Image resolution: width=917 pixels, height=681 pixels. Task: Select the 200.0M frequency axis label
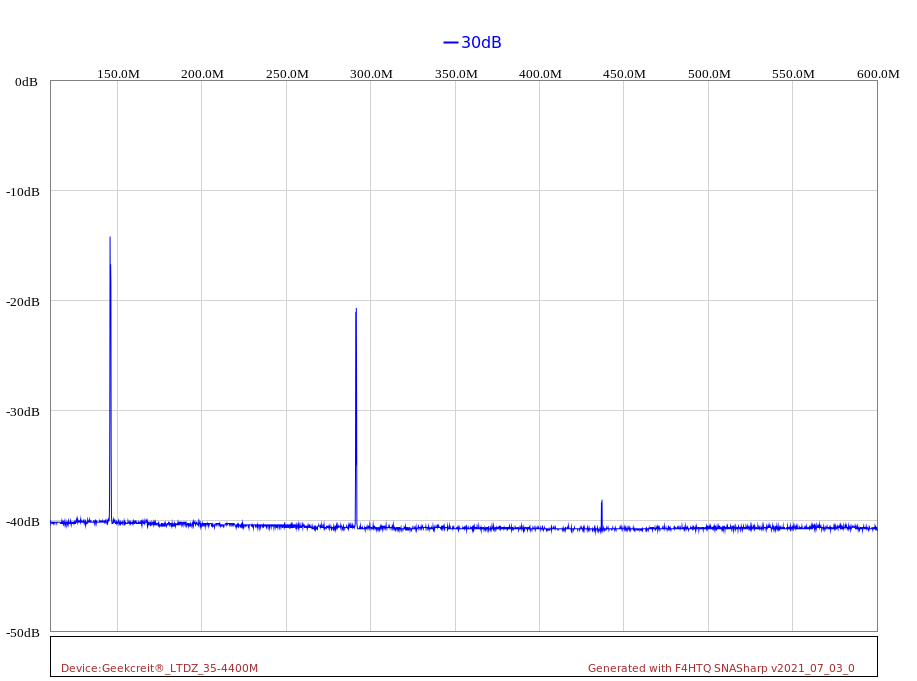coord(202,74)
